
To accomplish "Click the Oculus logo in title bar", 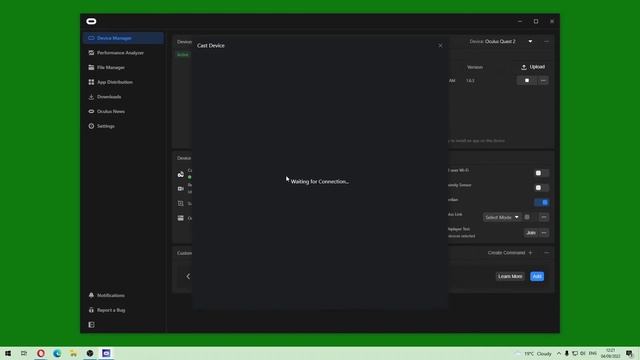I will click(x=91, y=21).
